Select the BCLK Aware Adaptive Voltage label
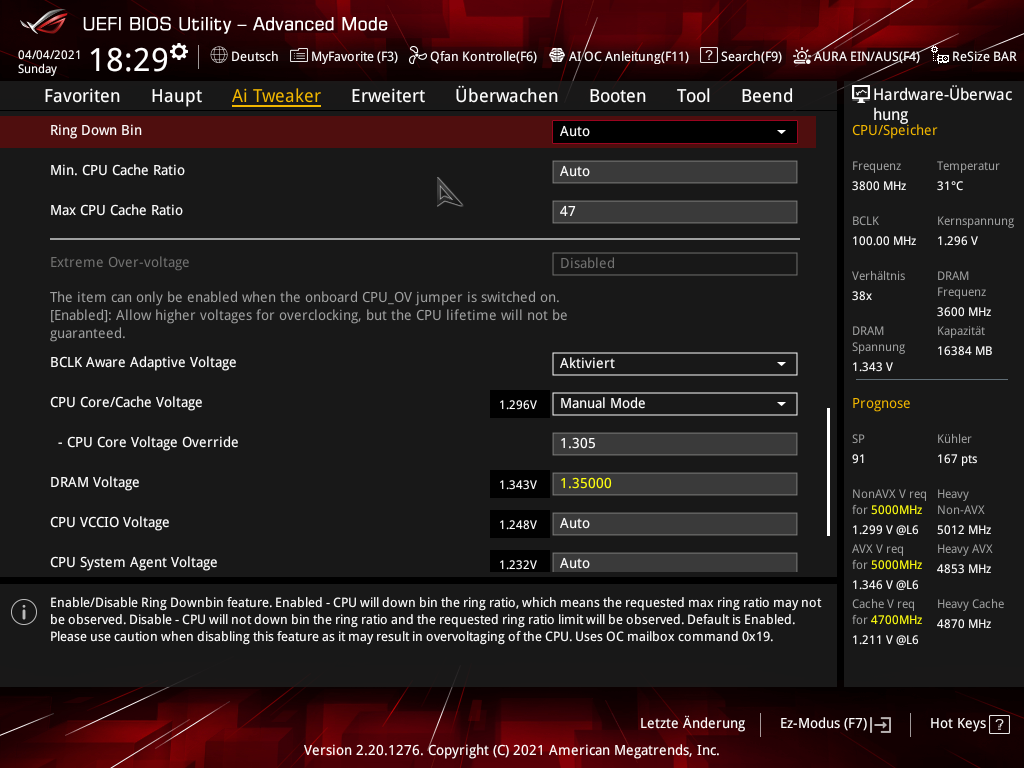The height and width of the screenshot is (768, 1024). 143,362
